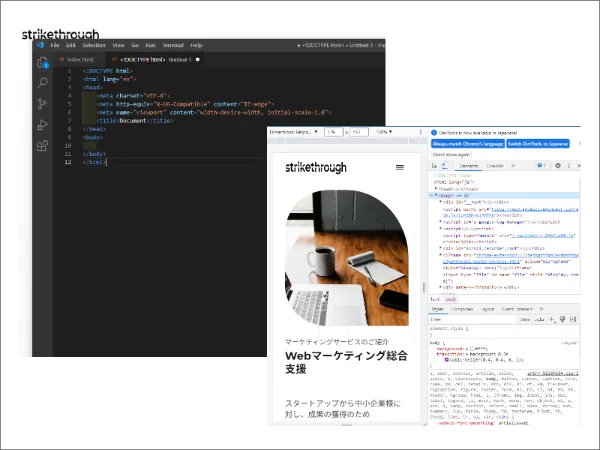Click the hamburger menu on the webpage

400,167
